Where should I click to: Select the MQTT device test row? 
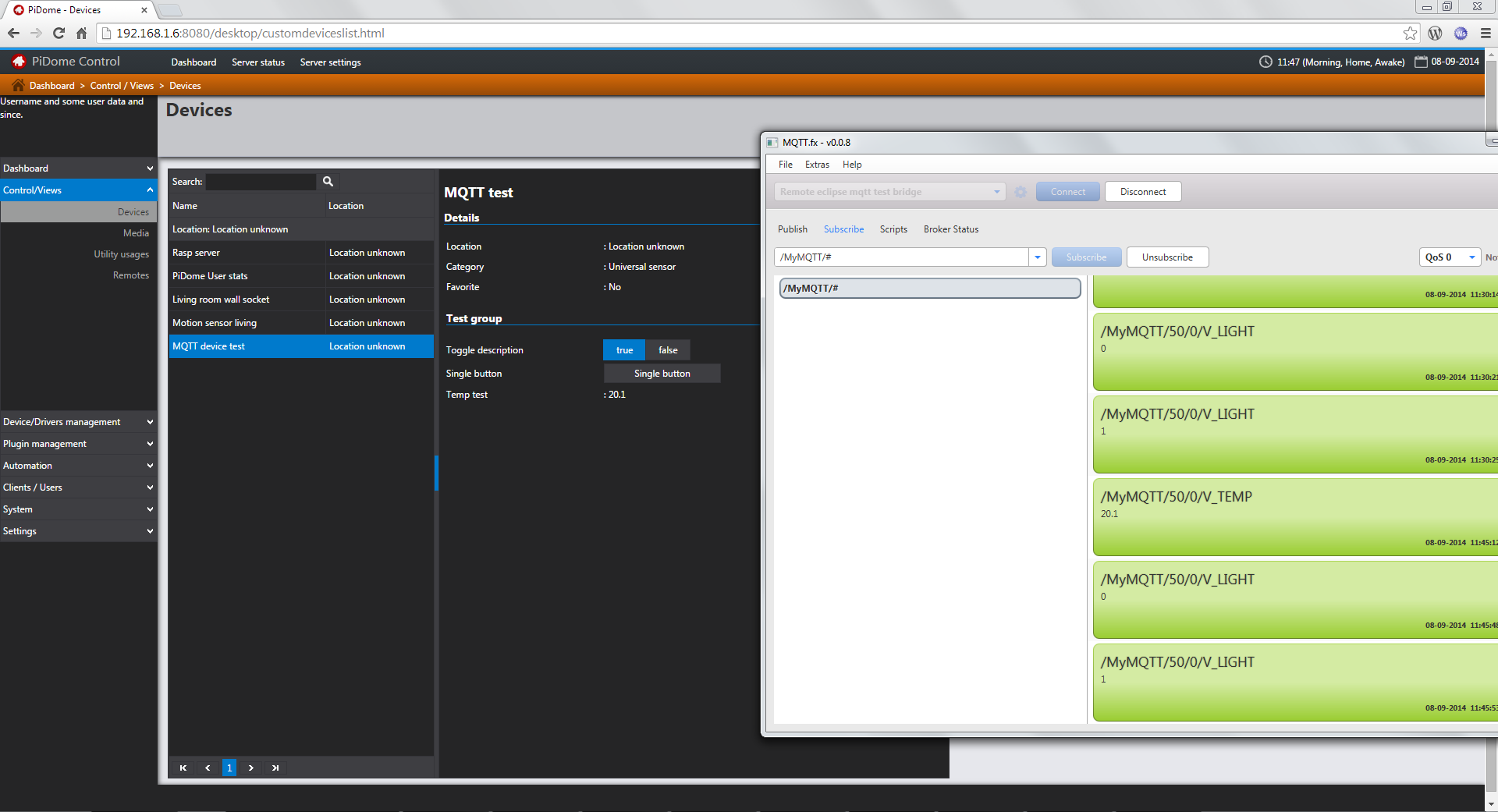301,346
